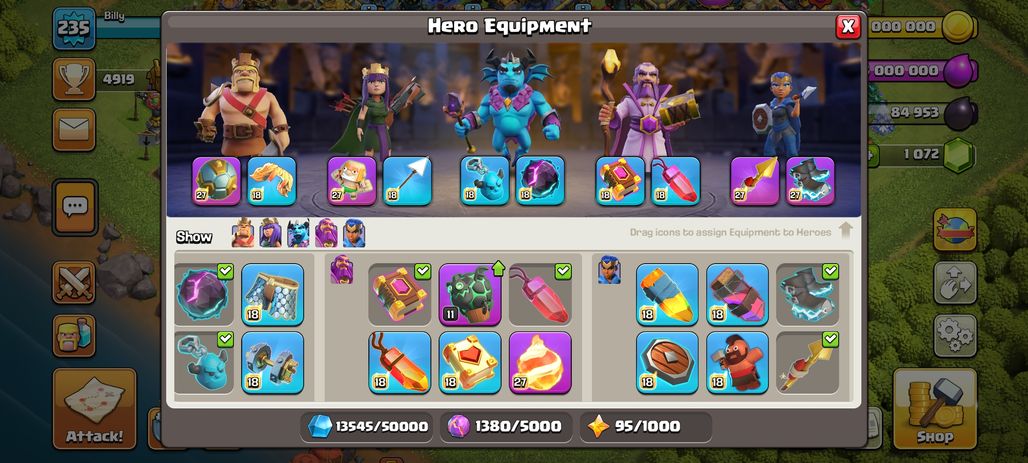Toggle the equipped Electro Boots item
1028x463 pixels.
(808, 294)
